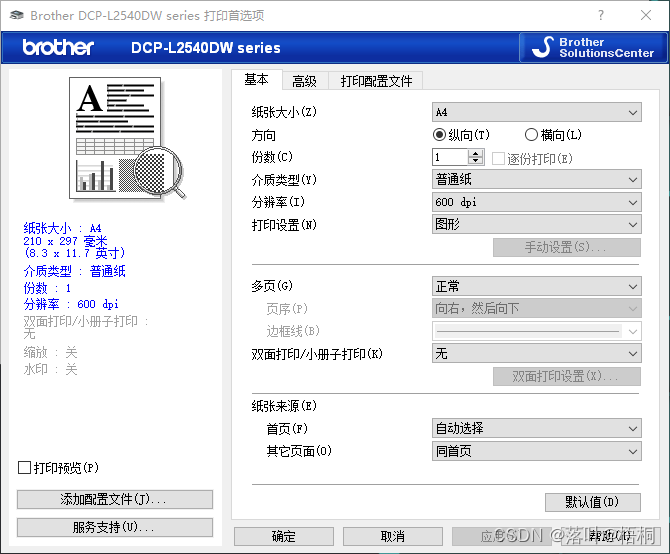Click the 纸张大小 : A4 summary text
This screenshot has width=670, height=554.
click(x=62, y=228)
